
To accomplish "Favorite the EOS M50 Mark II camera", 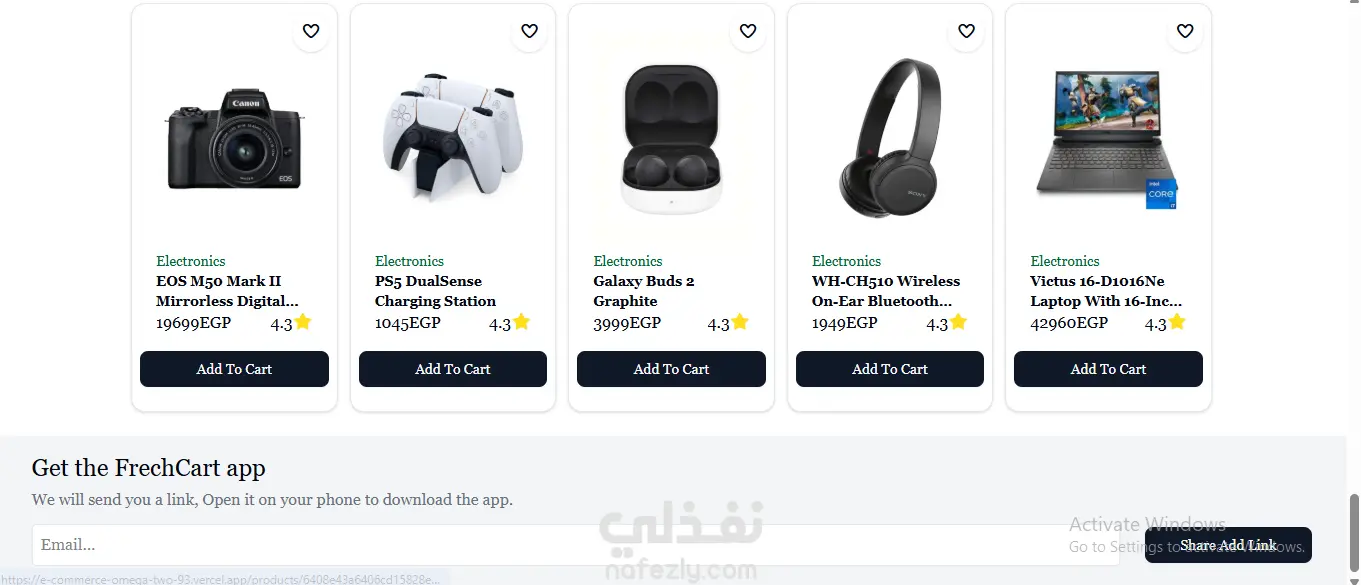I will [x=311, y=31].
